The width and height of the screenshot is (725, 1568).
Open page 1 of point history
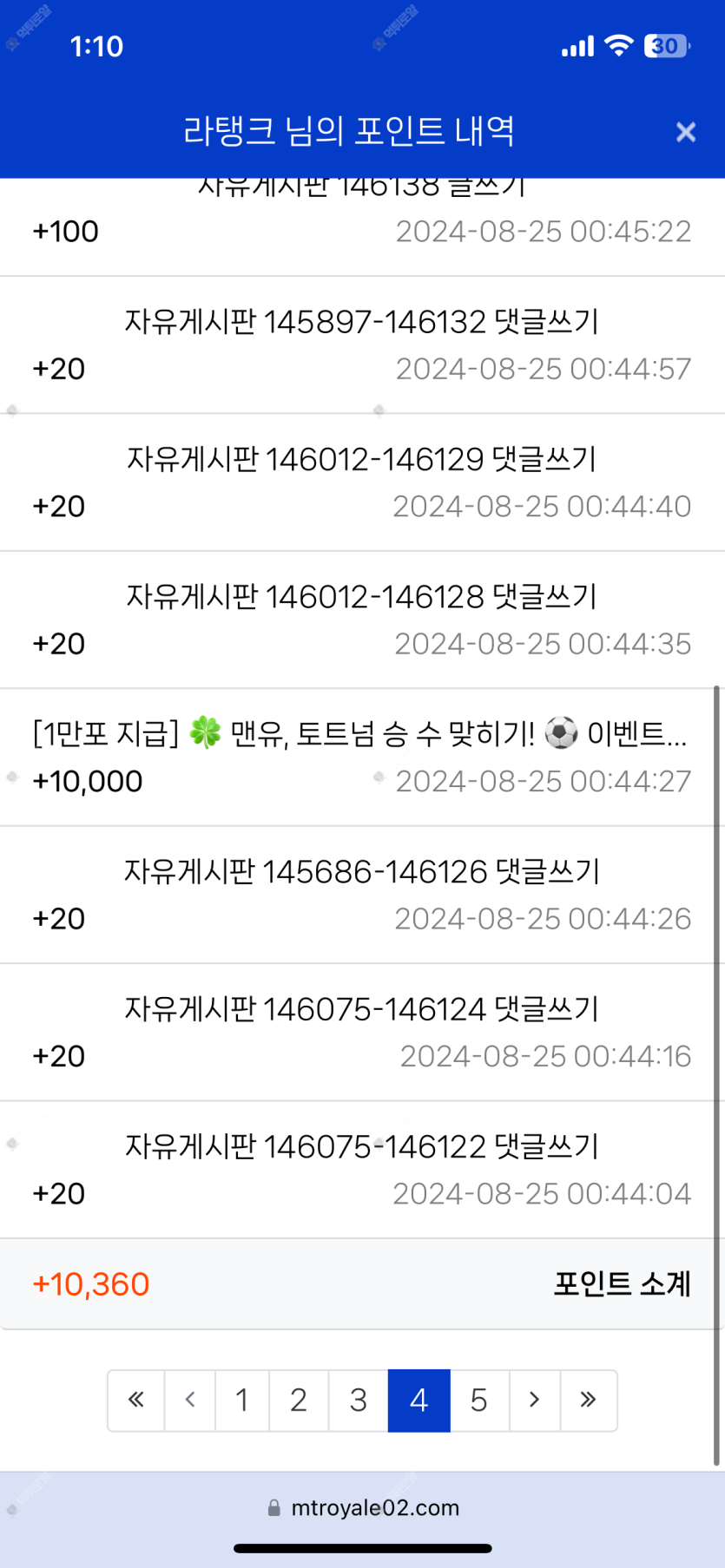tap(242, 1400)
